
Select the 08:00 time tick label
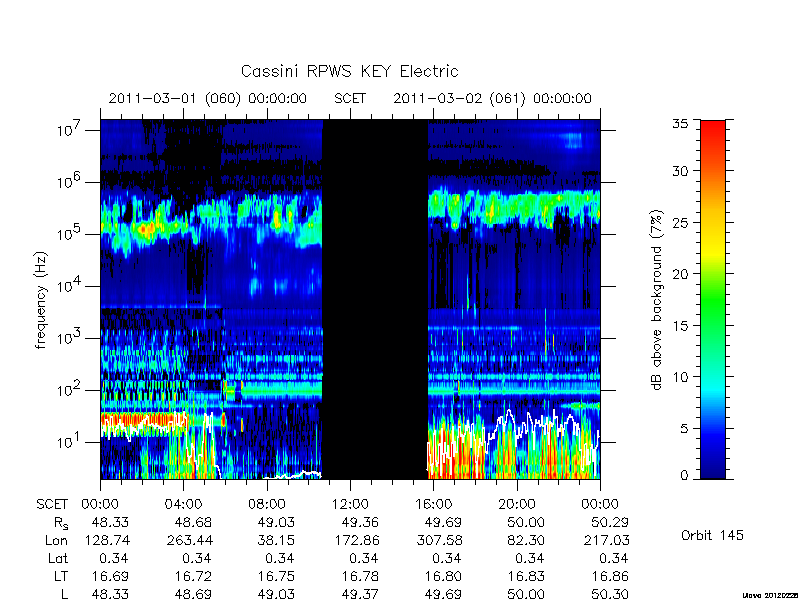[x=267, y=504]
